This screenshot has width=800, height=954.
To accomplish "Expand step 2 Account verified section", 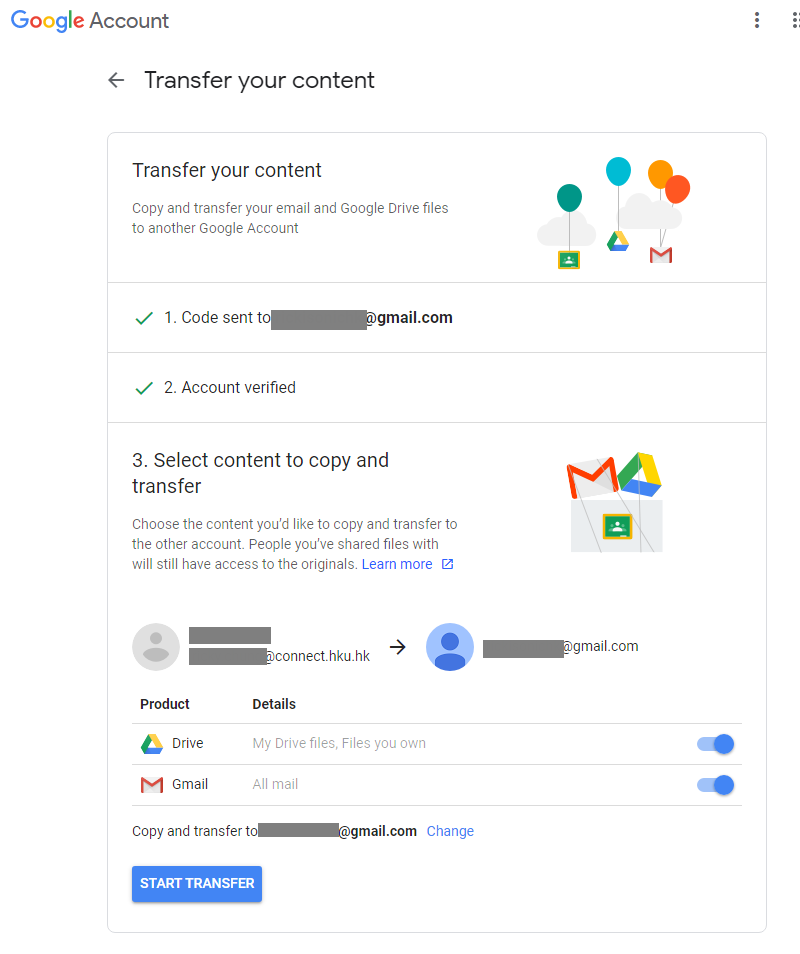I will pos(437,388).
